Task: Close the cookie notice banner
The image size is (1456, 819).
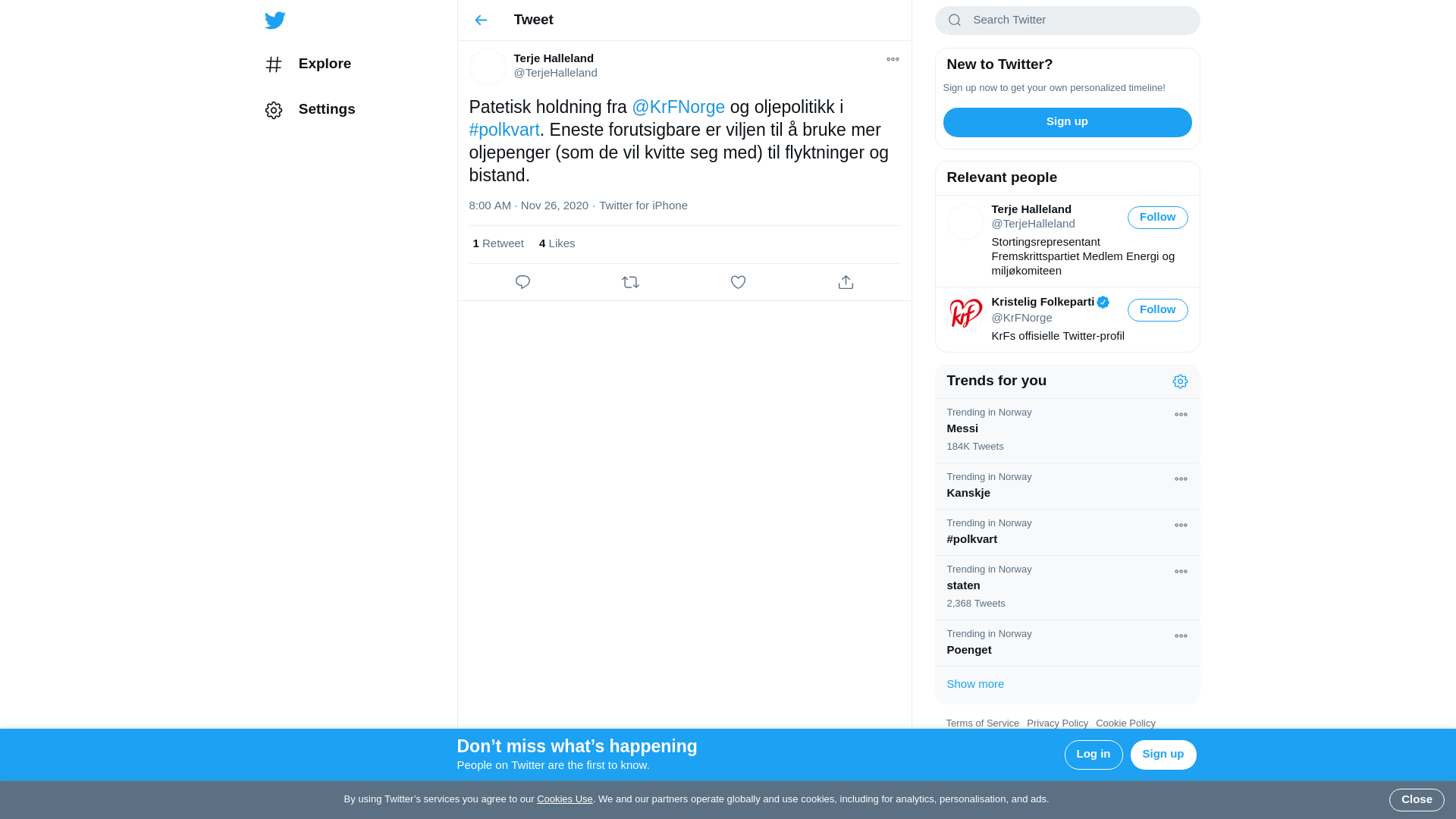Action: (x=1416, y=800)
